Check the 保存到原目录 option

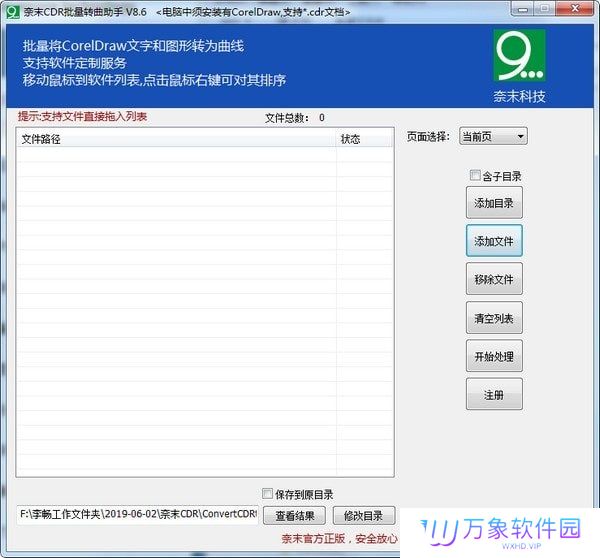click(267, 493)
